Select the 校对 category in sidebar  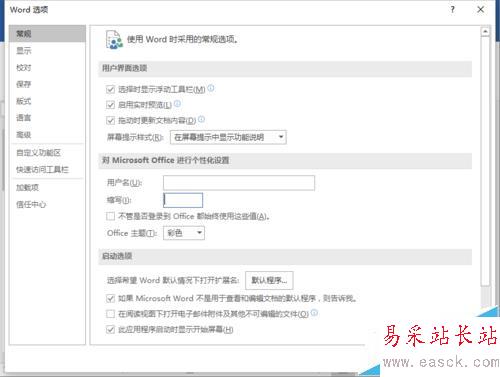click(x=47, y=68)
